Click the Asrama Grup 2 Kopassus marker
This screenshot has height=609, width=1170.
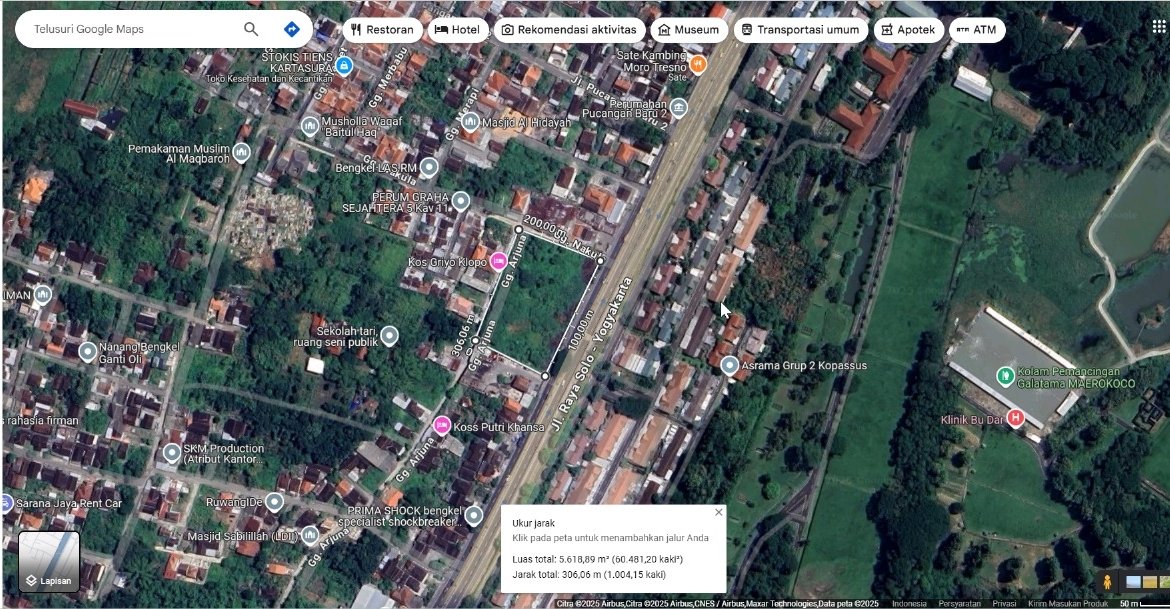(x=730, y=366)
